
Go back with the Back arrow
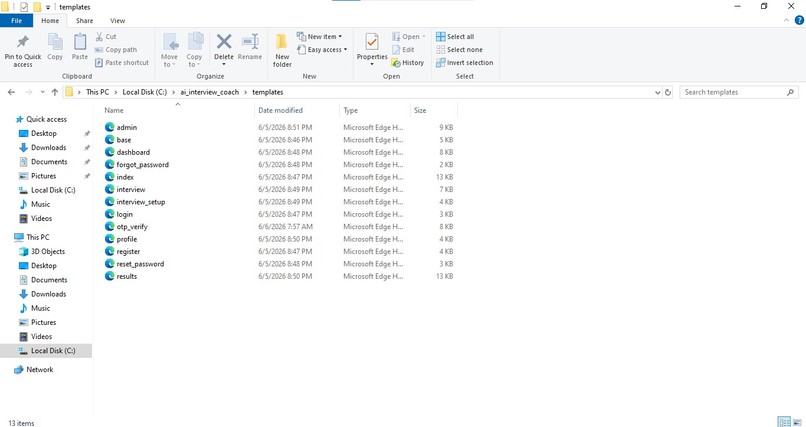pyautogui.click(x=11, y=92)
